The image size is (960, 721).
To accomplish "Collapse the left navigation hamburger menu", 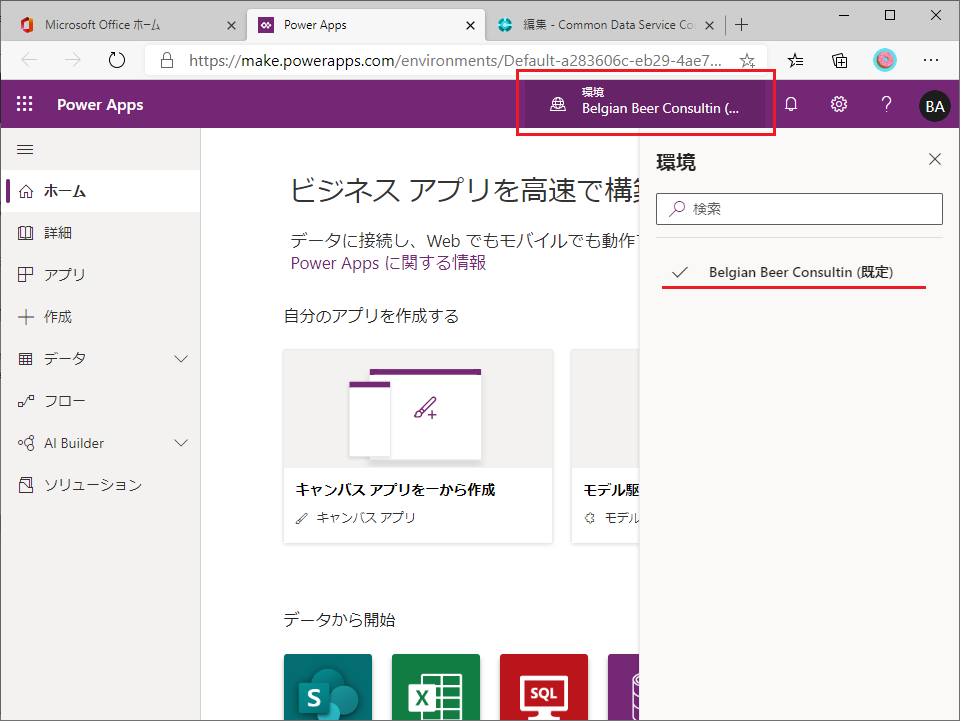I will [x=25, y=149].
